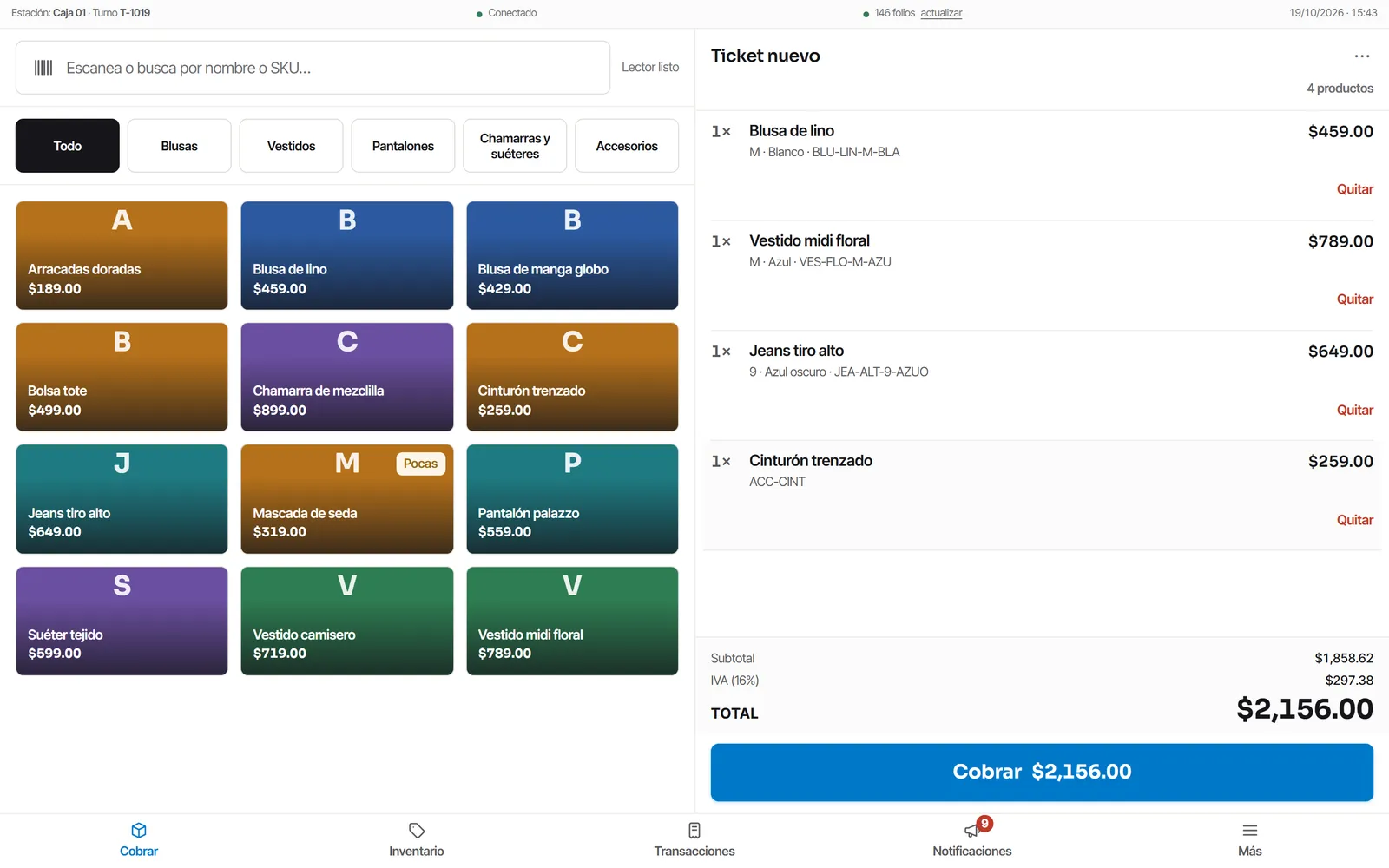Open Inventario via the tag icon

[417, 831]
